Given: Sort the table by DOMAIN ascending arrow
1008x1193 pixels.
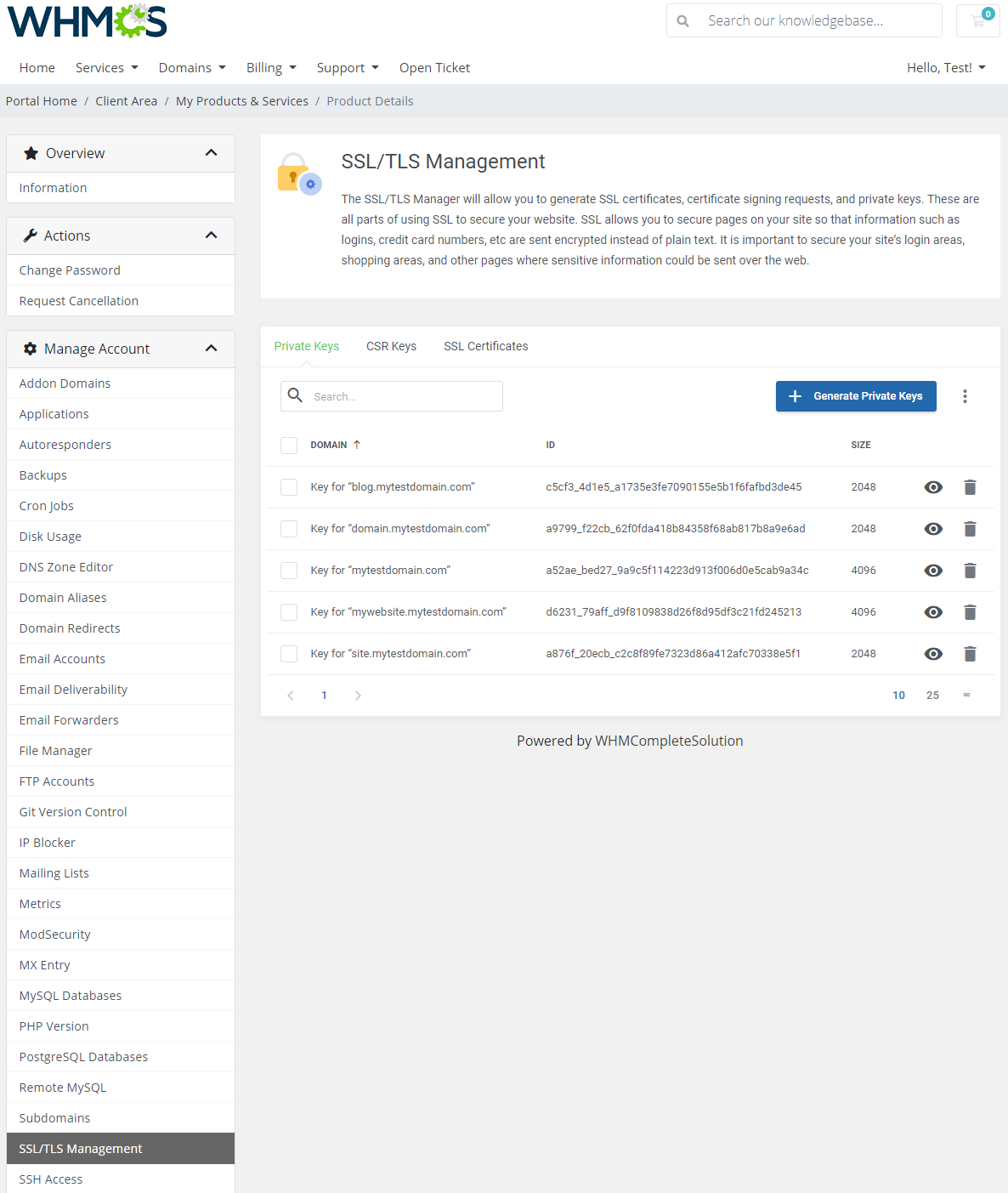Looking at the screenshot, I should tap(357, 444).
